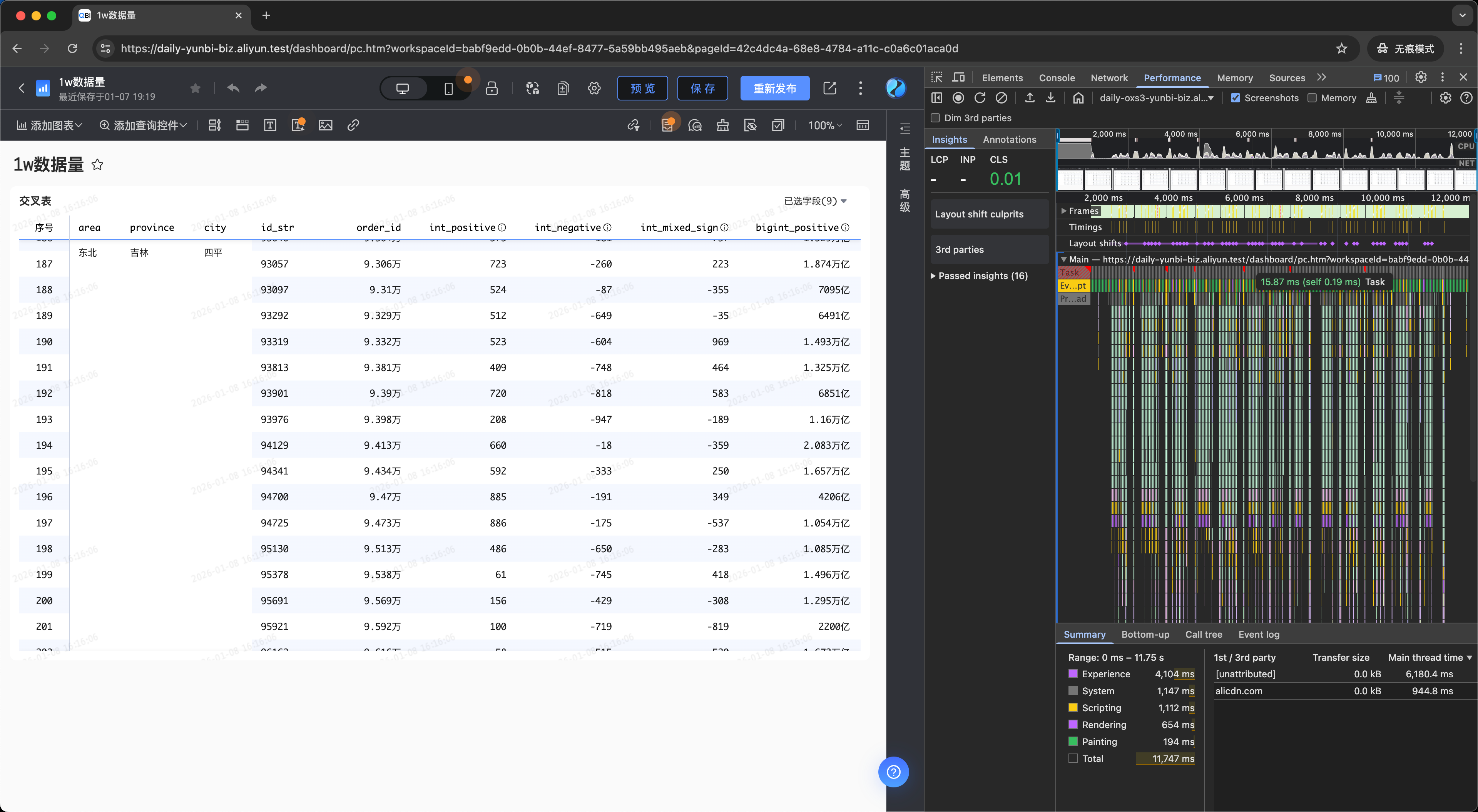Go to Performance home view
Viewport: 1478px width, 812px height.
point(1078,98)
